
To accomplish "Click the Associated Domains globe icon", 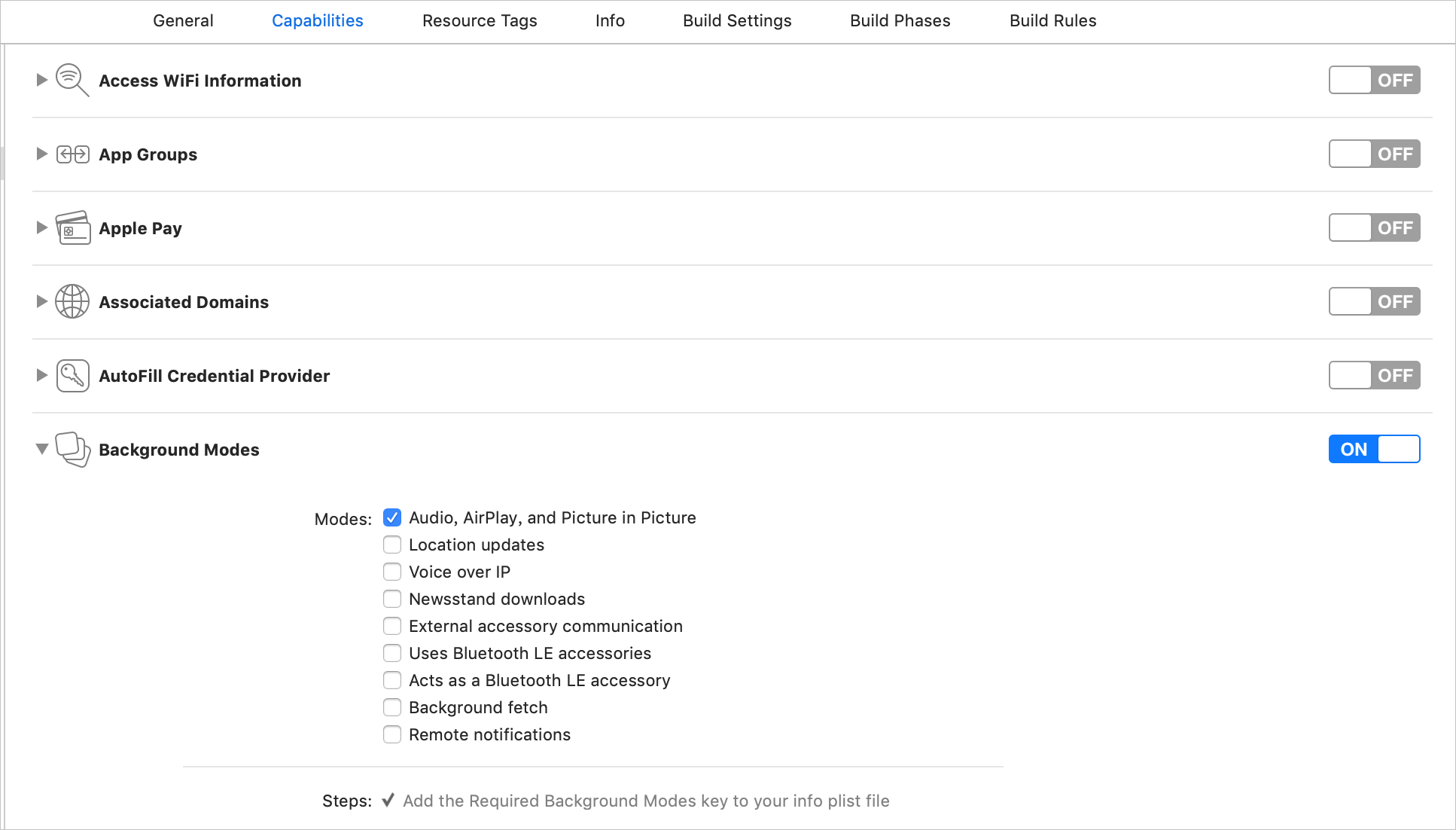I will (72, 301).
